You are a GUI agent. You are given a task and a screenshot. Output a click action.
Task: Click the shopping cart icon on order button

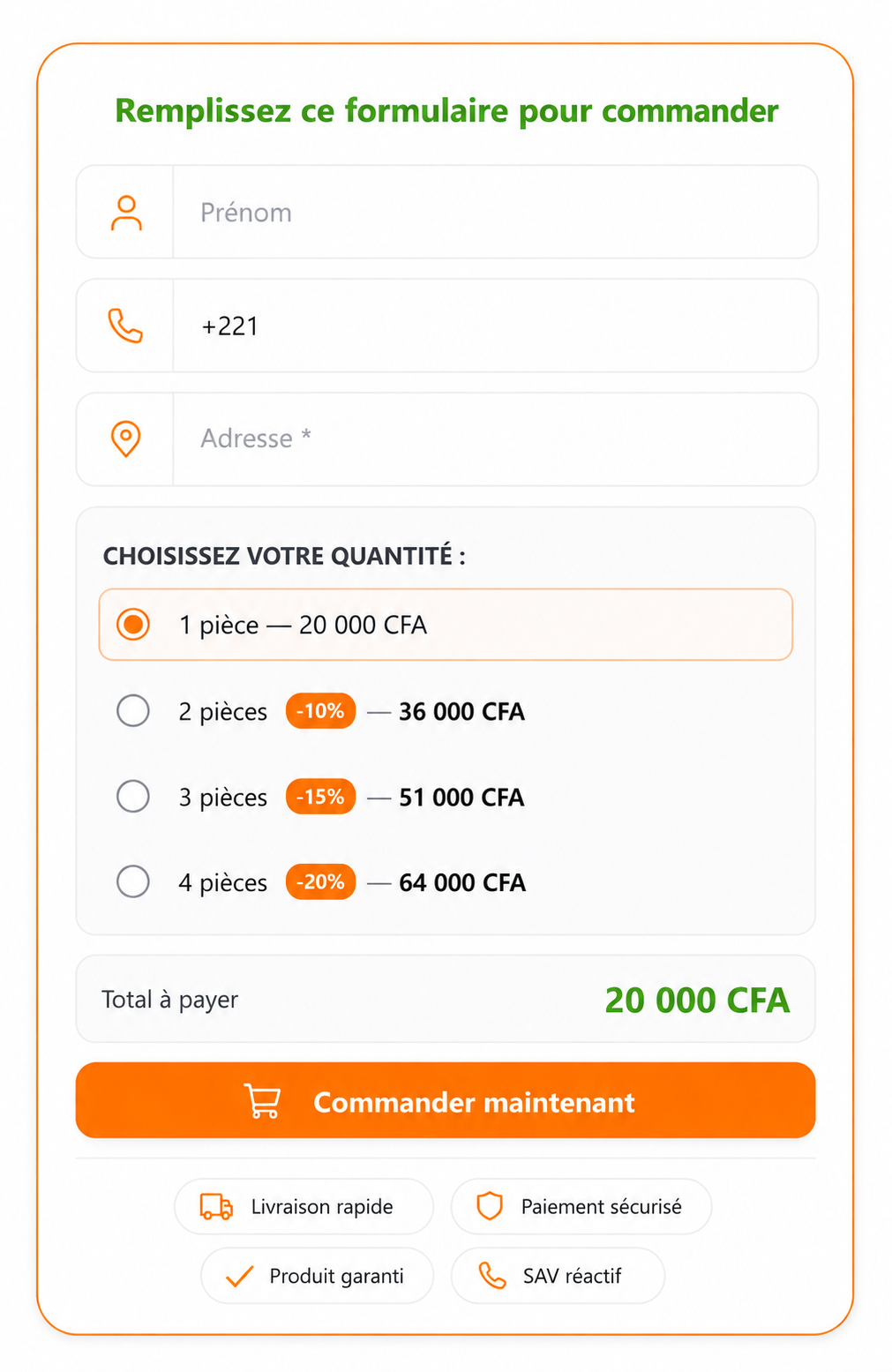(x=263, y=1101)
